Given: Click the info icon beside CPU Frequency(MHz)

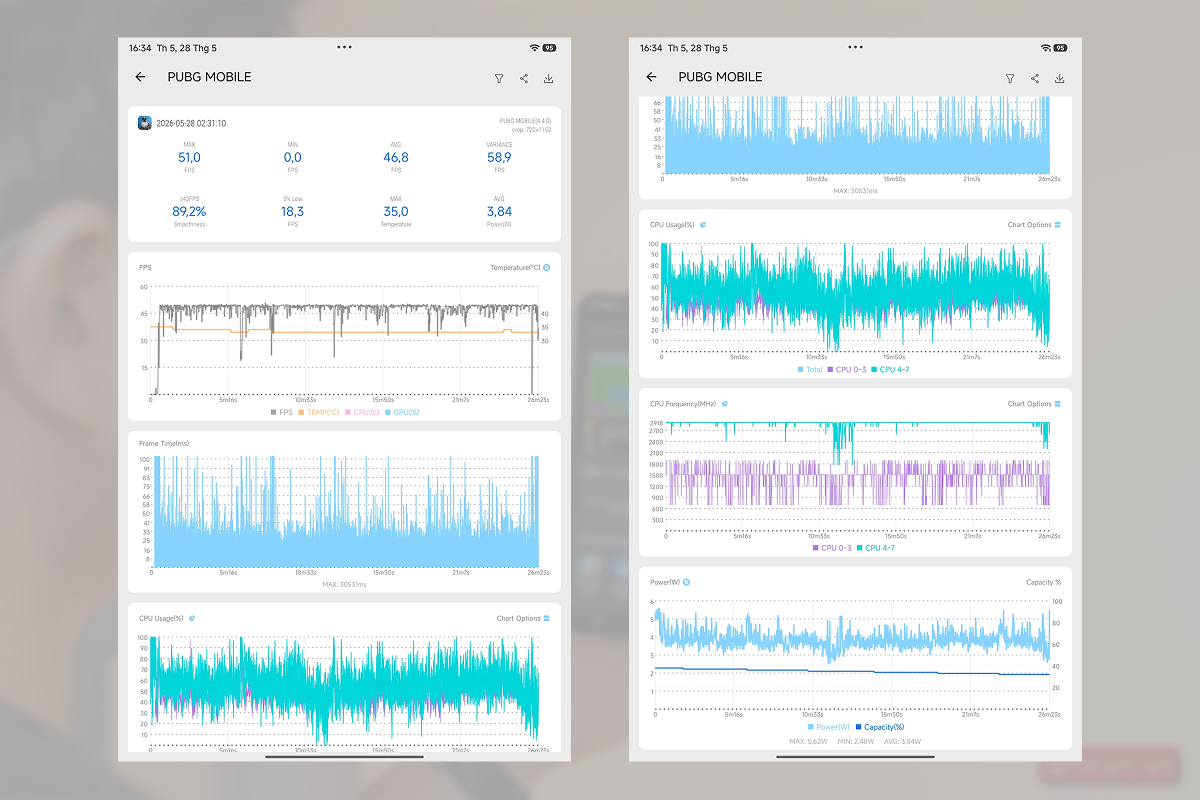Looking at the screenshot, I should pos(724,404).
